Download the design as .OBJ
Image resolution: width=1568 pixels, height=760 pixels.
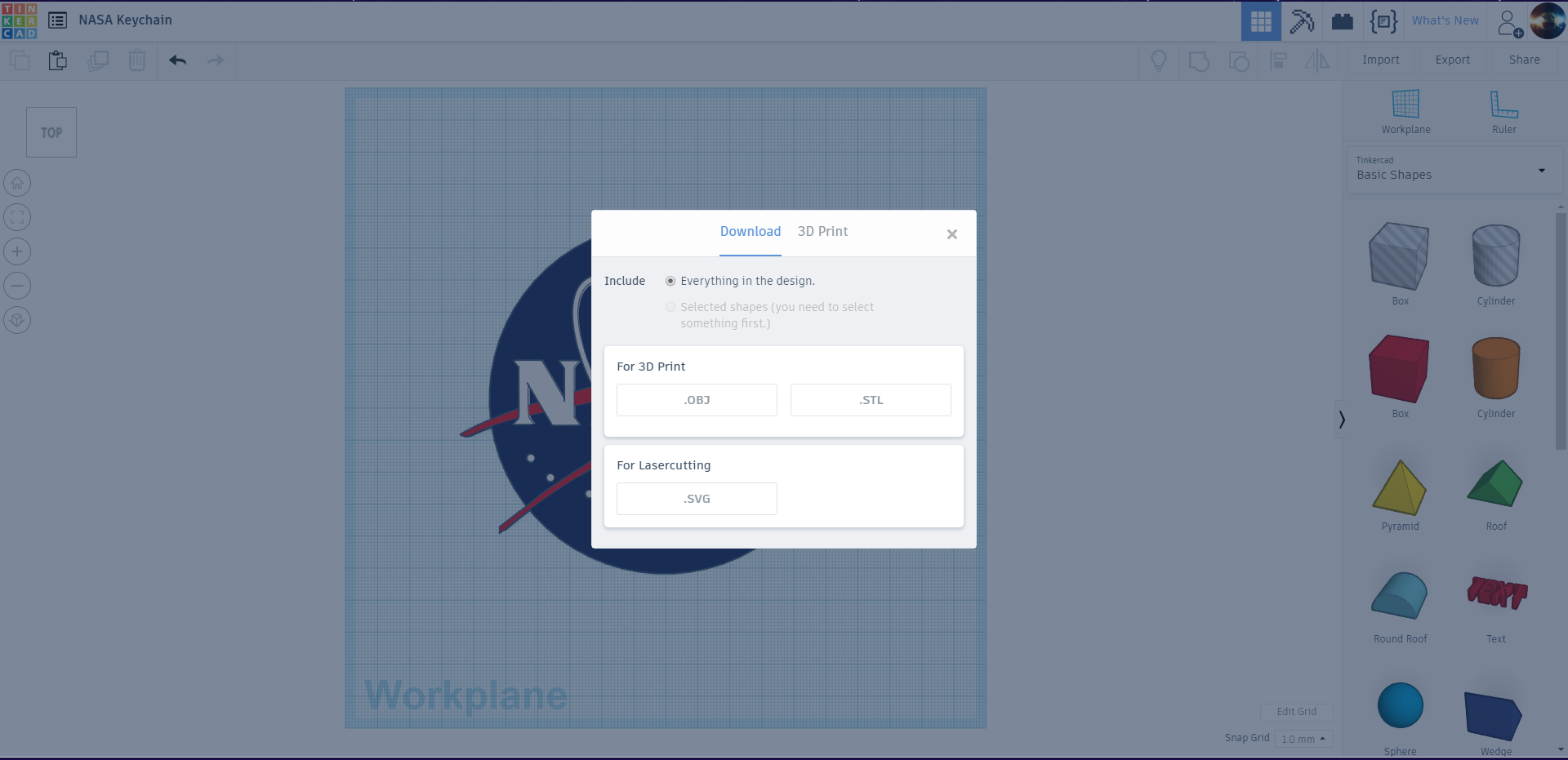tap(697, 400)
